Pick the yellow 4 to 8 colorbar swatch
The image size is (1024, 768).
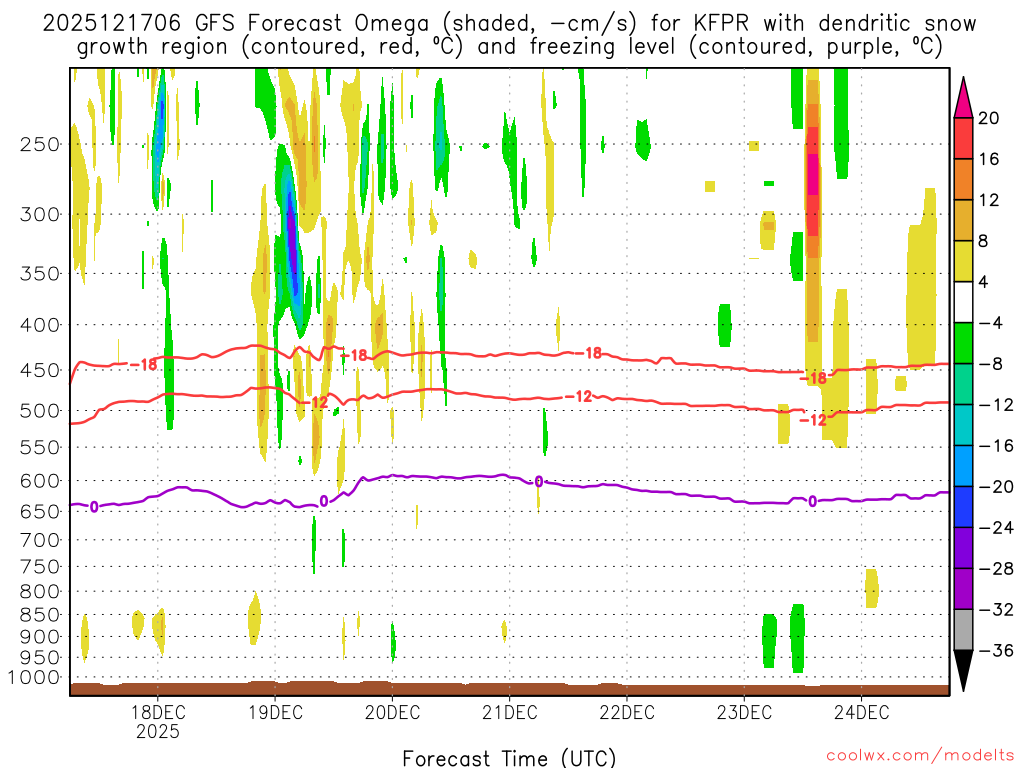click(x=963, y=261)
